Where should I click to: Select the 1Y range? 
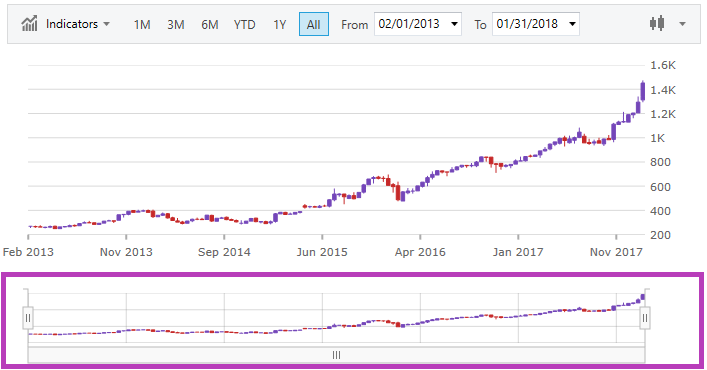(280, 24)
